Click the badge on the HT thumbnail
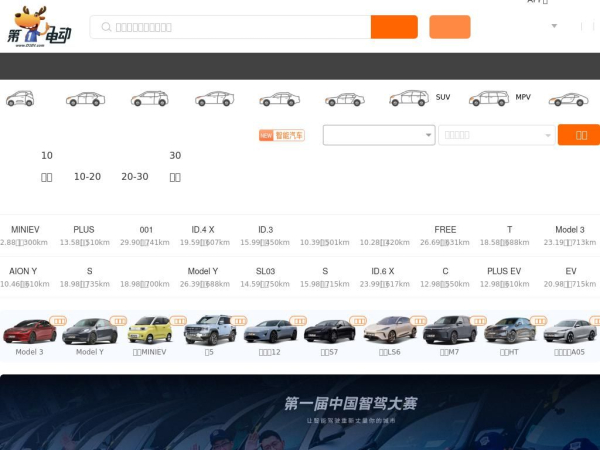 538,321
